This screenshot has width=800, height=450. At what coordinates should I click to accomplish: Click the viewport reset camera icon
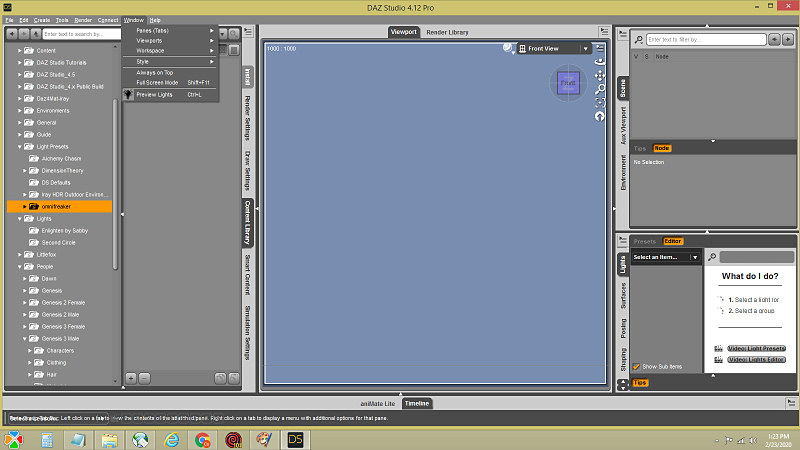click(600, 116)
